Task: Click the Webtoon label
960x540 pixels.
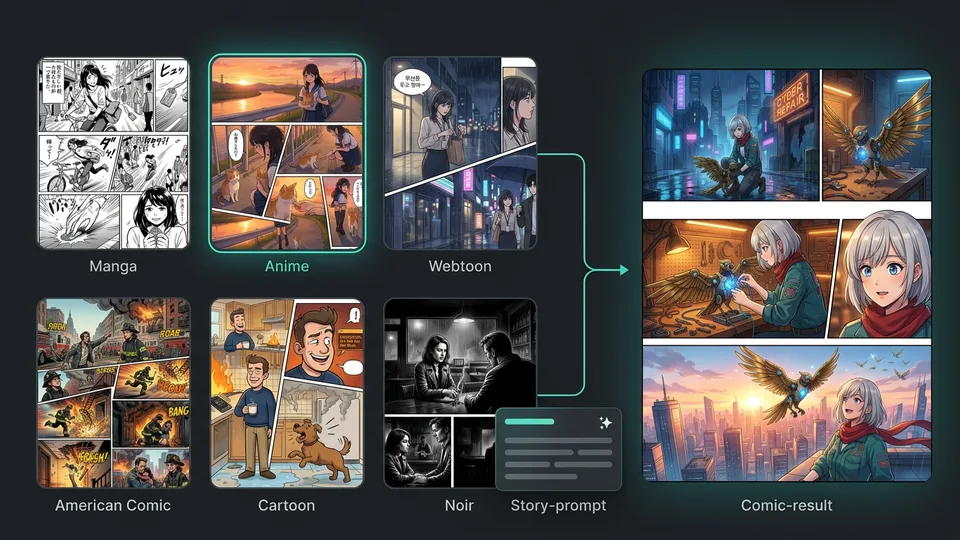Action: click(460, 266)
